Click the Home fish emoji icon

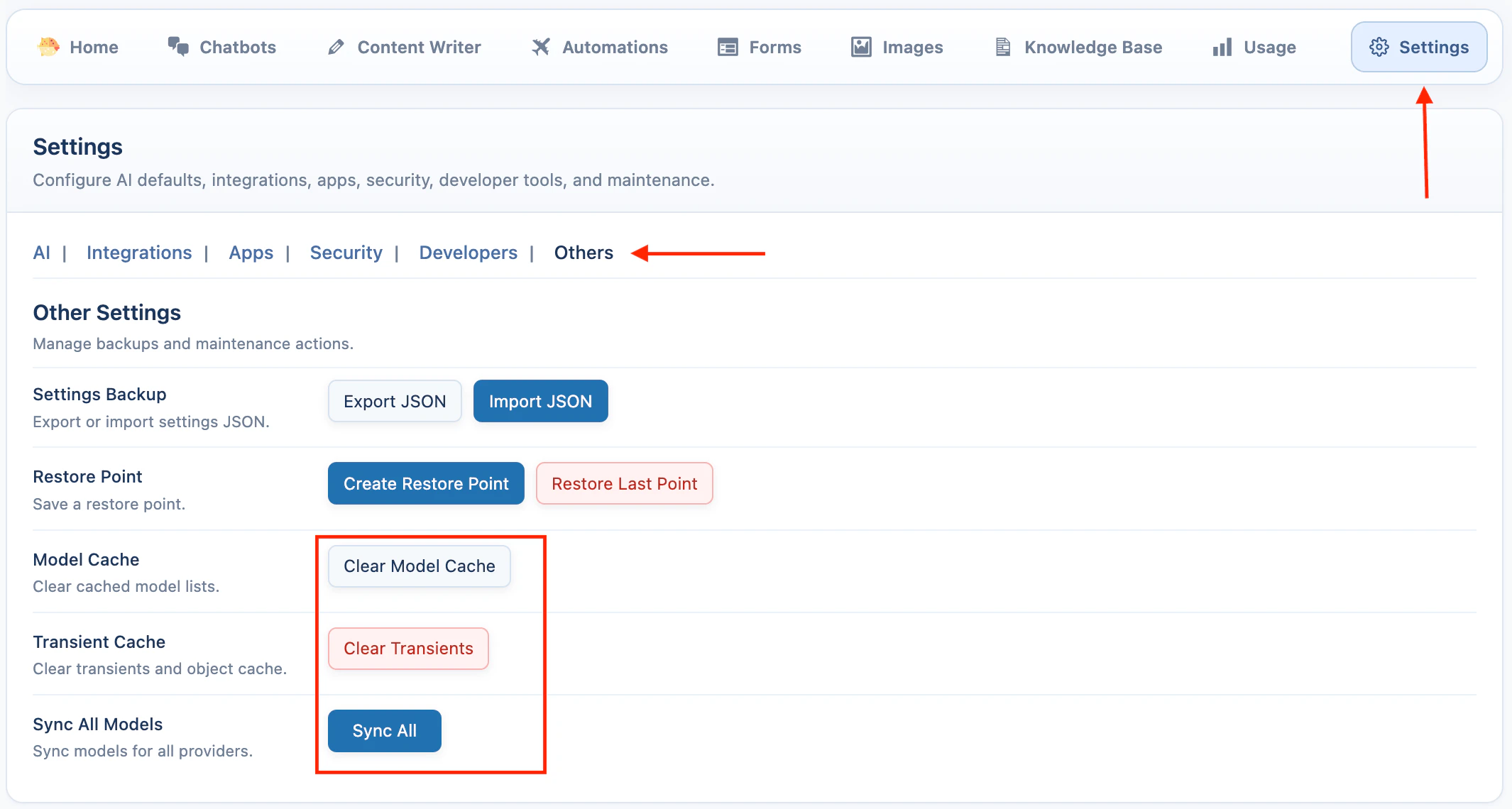[48, 47]
